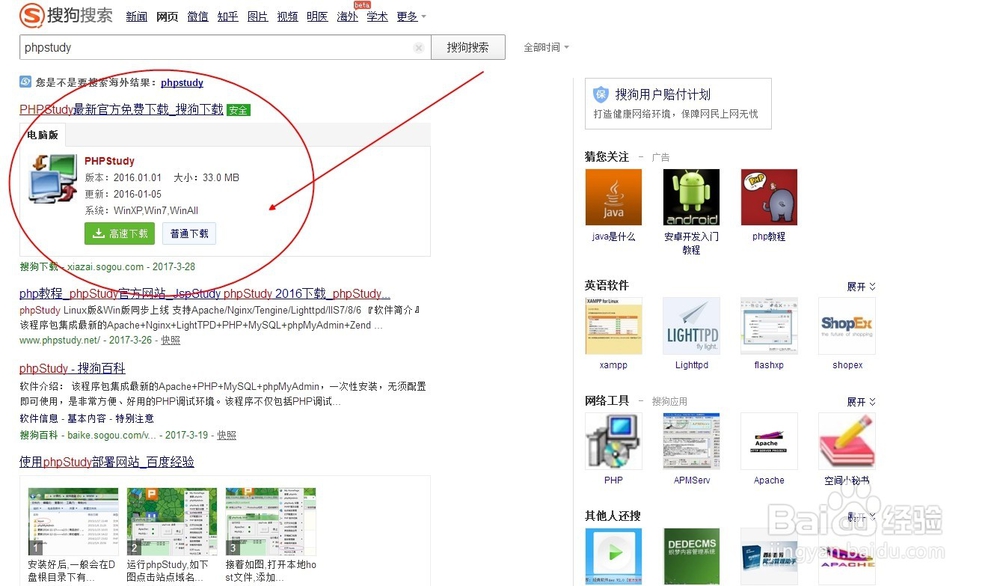
Task: Click the www.phpstudy.net/ green URL
Action: (x=60, y=341)
